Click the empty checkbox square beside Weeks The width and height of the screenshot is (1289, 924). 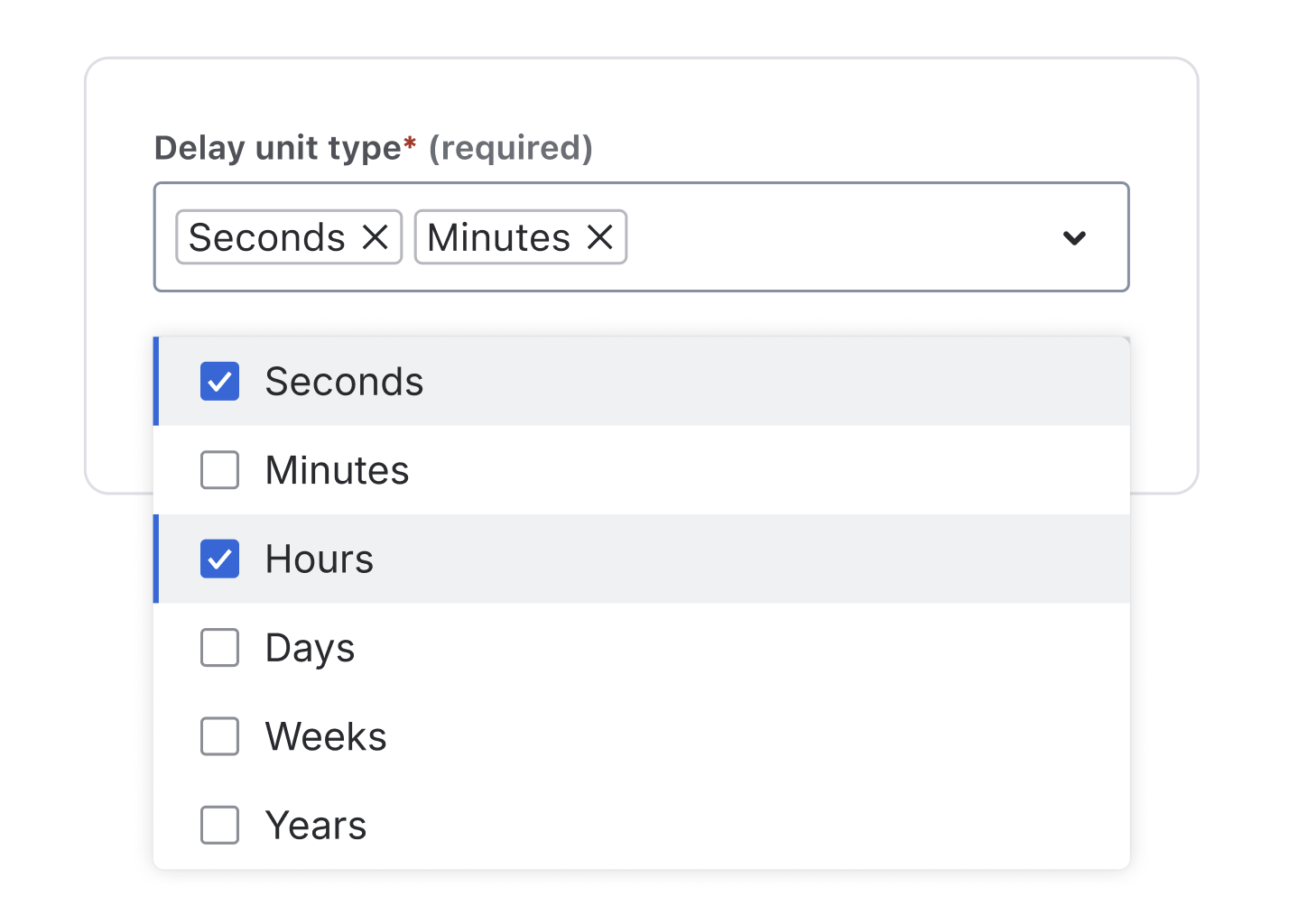pos(219,736)
